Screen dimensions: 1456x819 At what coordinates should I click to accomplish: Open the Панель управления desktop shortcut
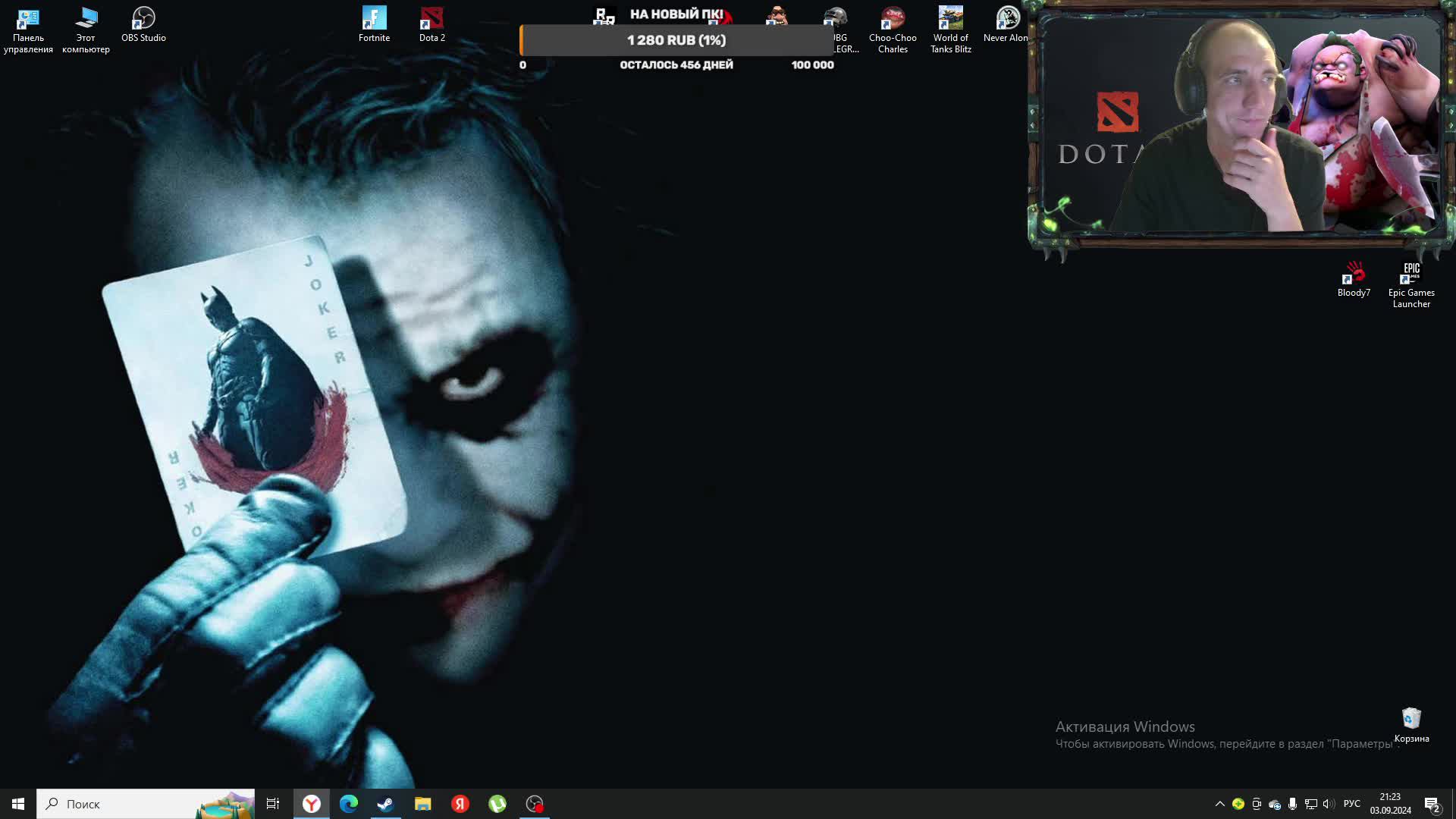28,30
